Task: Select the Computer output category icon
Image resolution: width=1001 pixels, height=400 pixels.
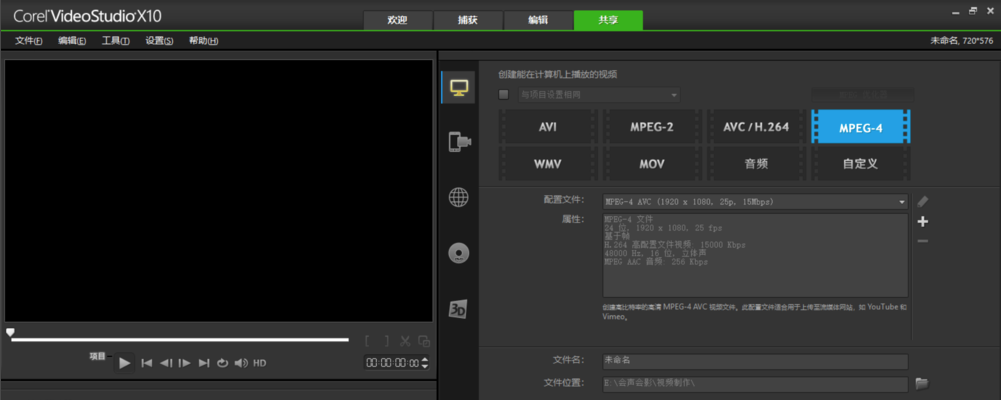Action: (459, 88)
